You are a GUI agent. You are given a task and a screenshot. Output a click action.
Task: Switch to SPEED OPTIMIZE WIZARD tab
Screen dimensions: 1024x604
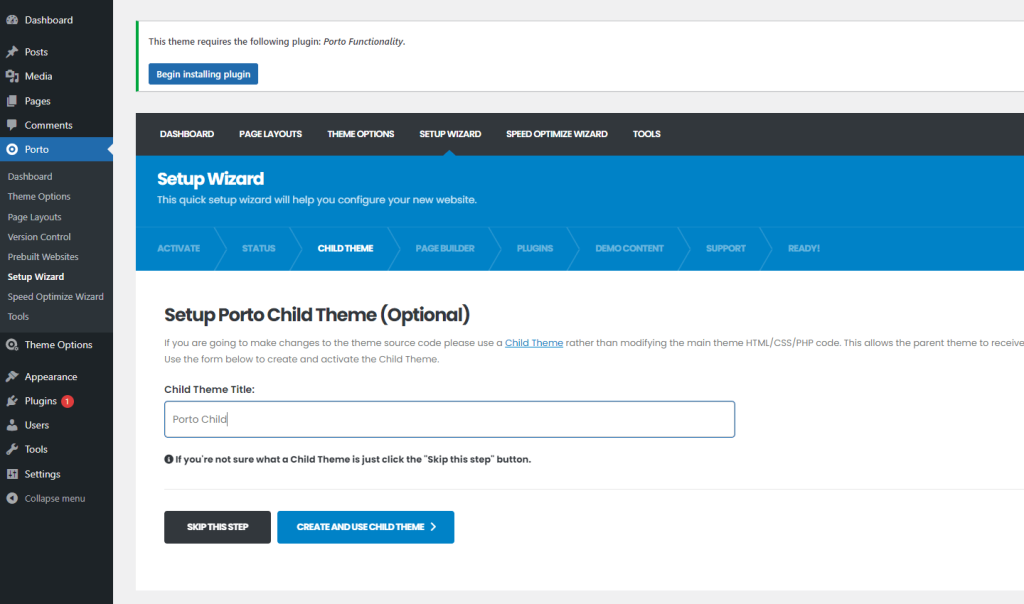click(556, 134)
